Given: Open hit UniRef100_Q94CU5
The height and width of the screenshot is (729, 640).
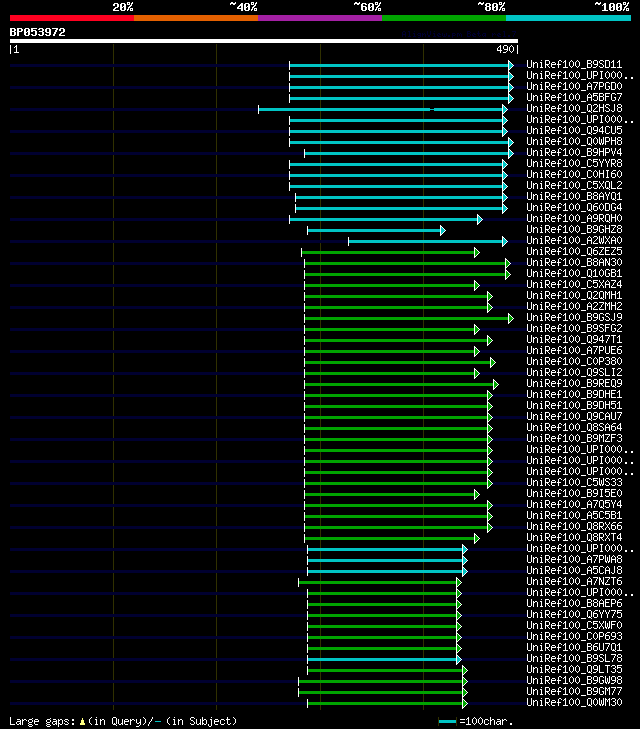Looking at the screenshot, I should click(x=574, y=130).
